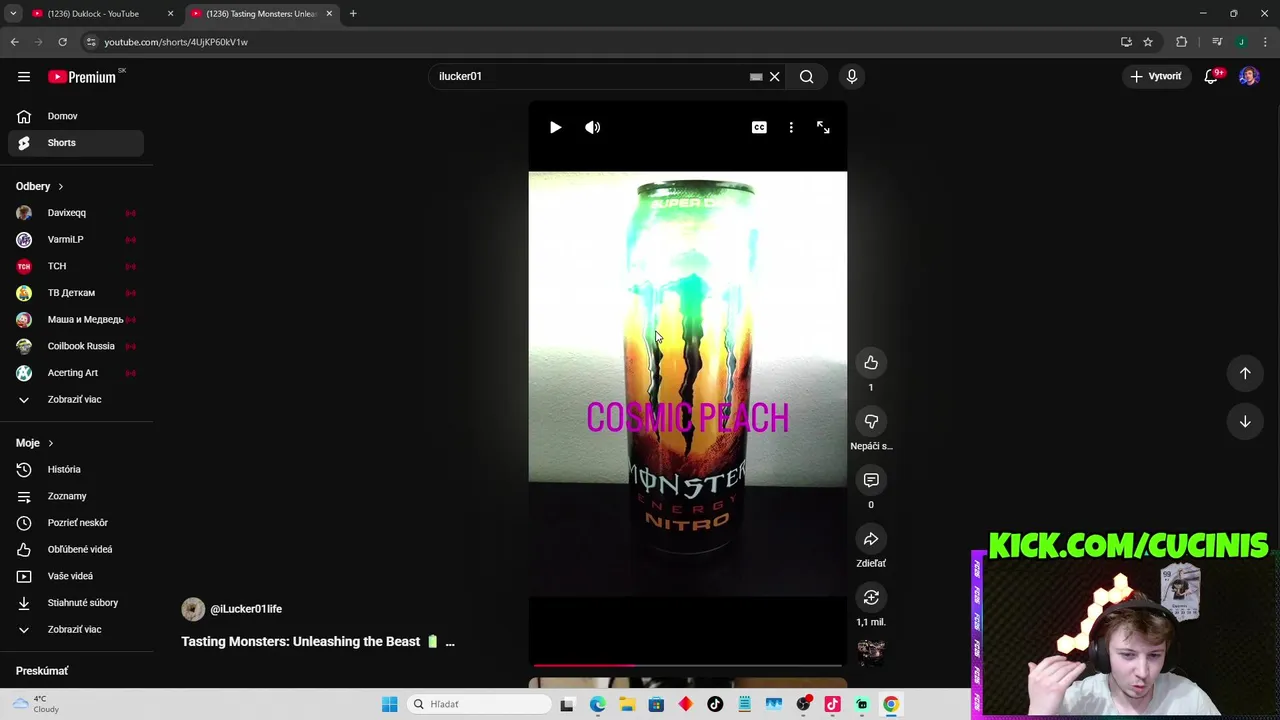This screenshot has height=720, width=1280.
Task: Expand Zobraziť viac under subscriptions
Action: [x=76, y=400]
